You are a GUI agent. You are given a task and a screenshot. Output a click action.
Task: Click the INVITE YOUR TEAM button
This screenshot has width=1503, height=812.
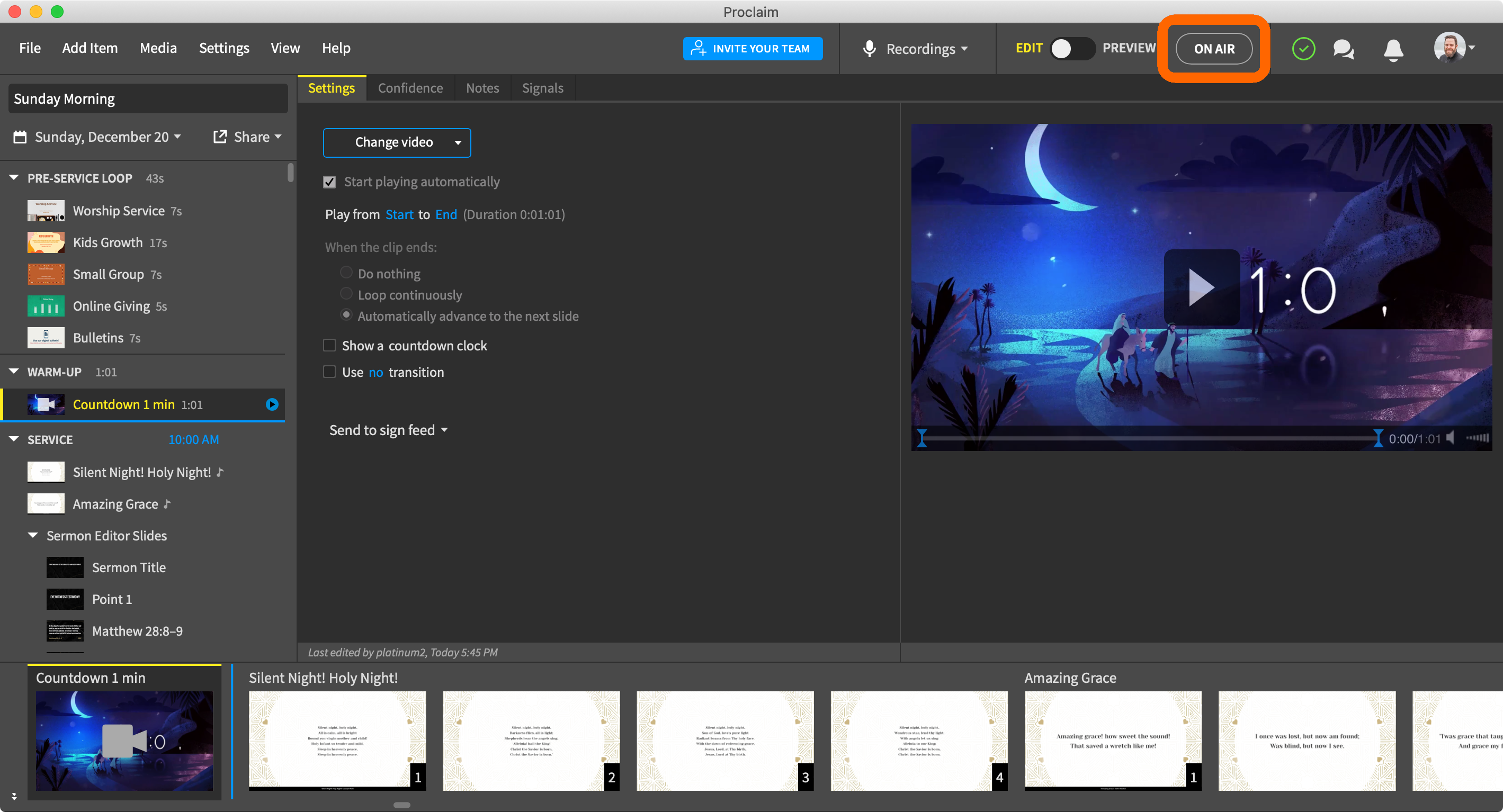click(753, 48)
